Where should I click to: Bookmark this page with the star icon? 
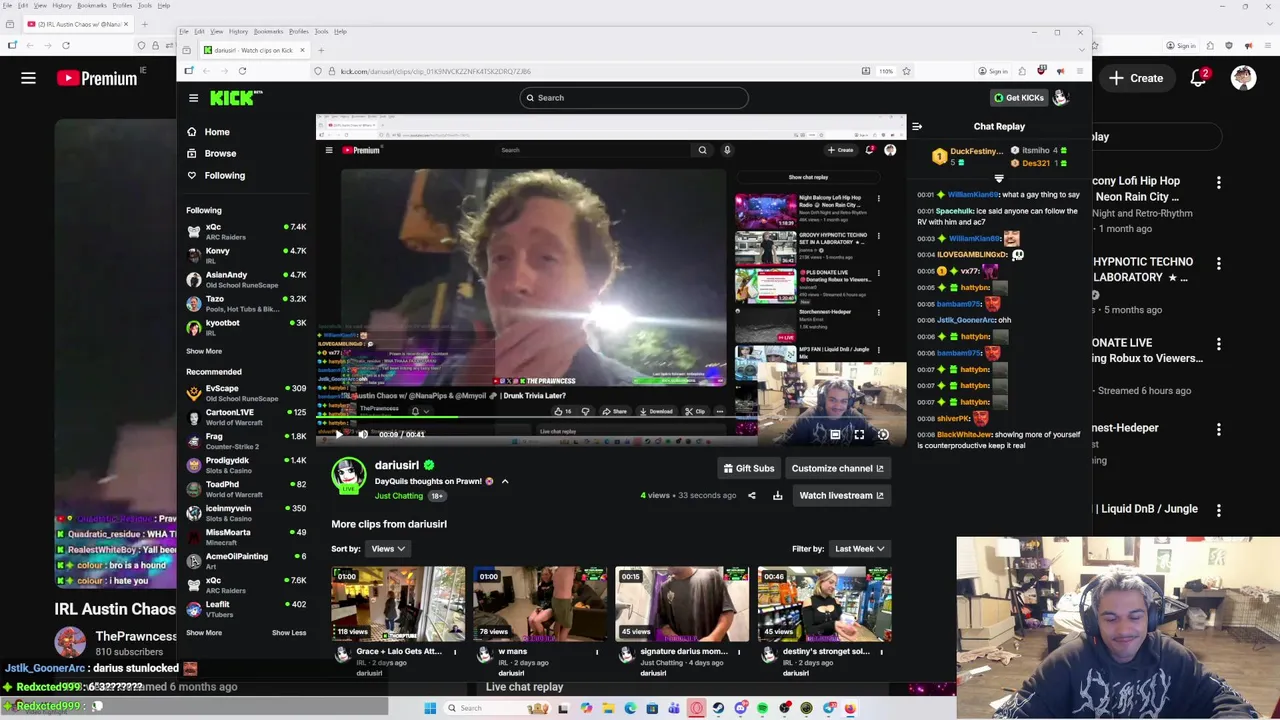[x=906, y=71]
